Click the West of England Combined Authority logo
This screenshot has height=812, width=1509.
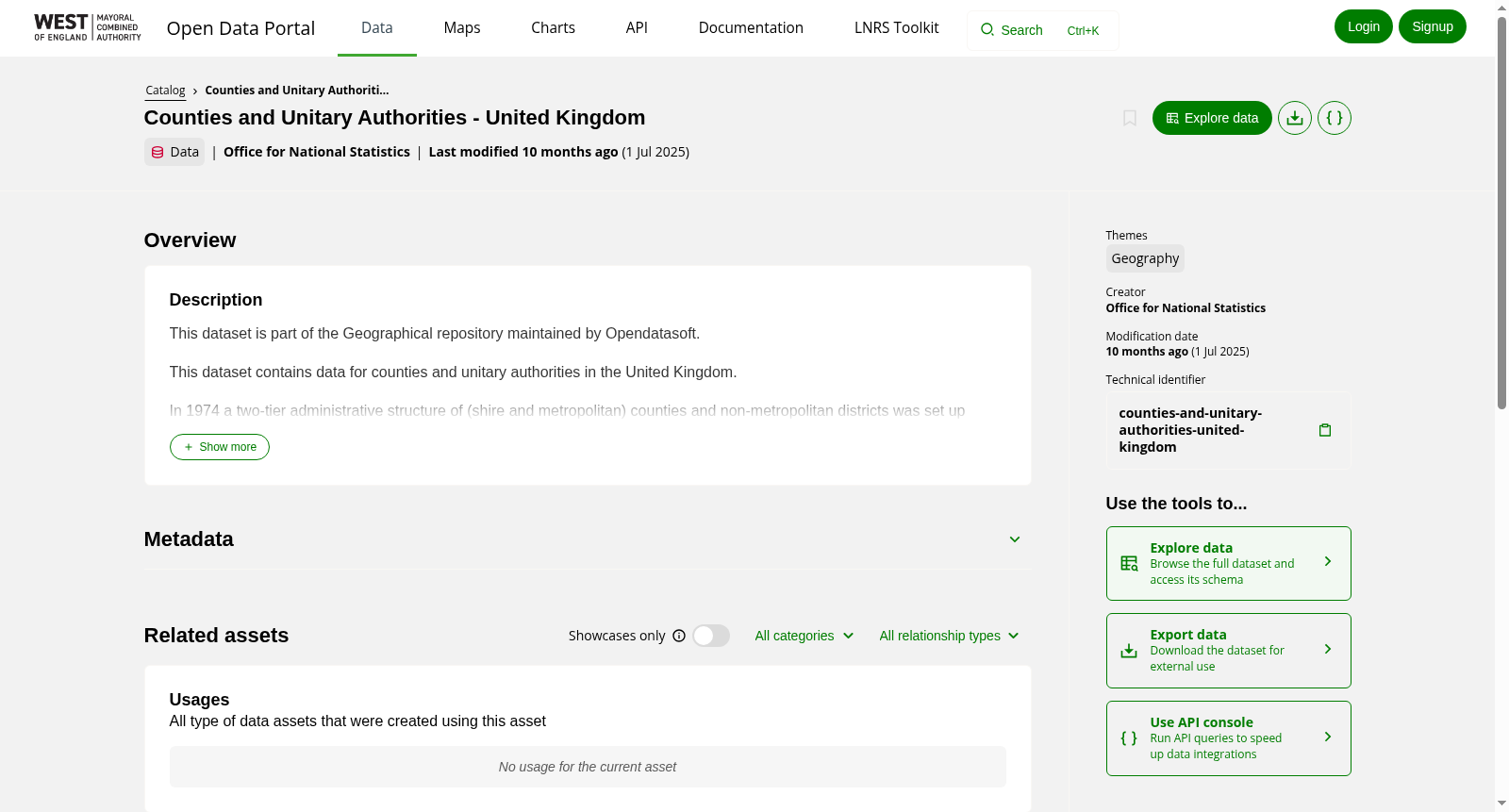point(88,27)
